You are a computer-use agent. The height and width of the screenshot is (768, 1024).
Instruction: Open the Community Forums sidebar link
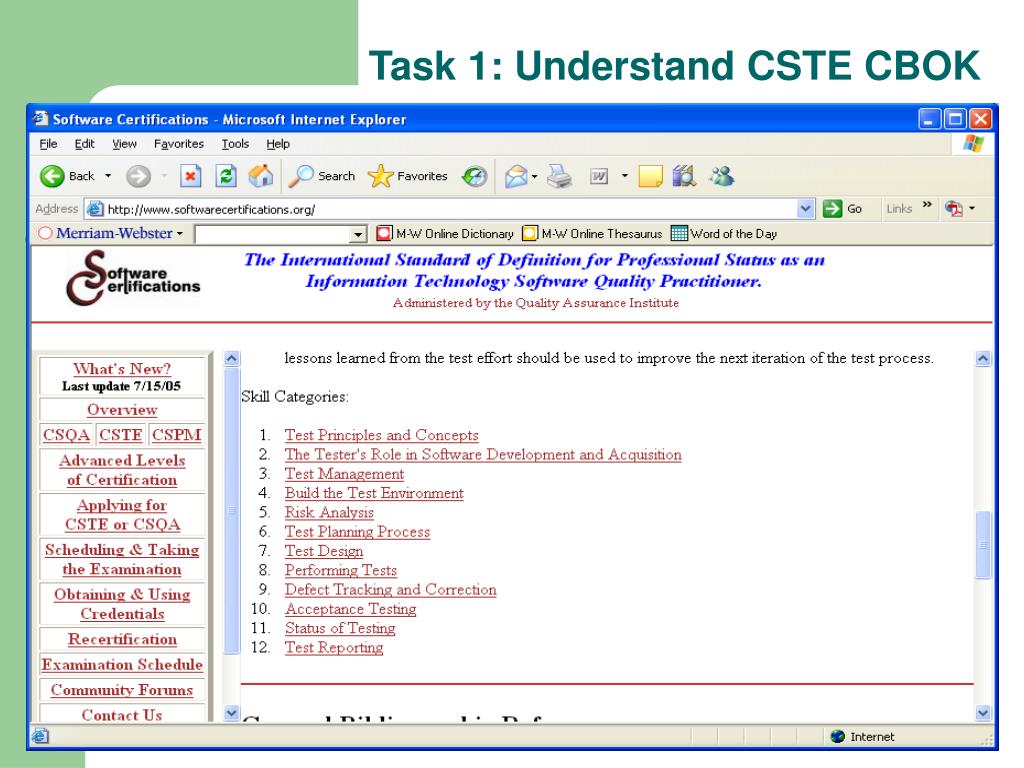122,690
